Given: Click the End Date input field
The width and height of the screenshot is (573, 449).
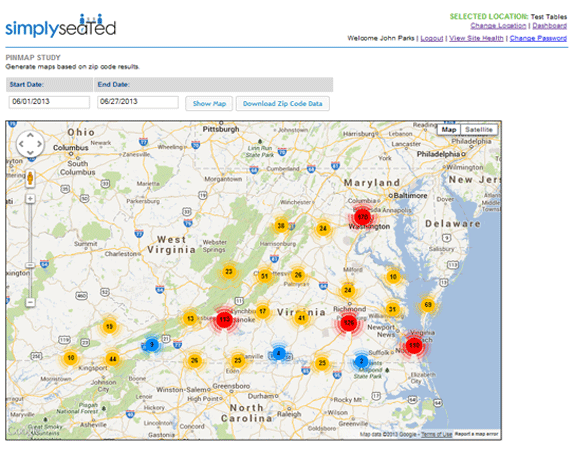Looking at the screenshot, I should tap(138, 102).
